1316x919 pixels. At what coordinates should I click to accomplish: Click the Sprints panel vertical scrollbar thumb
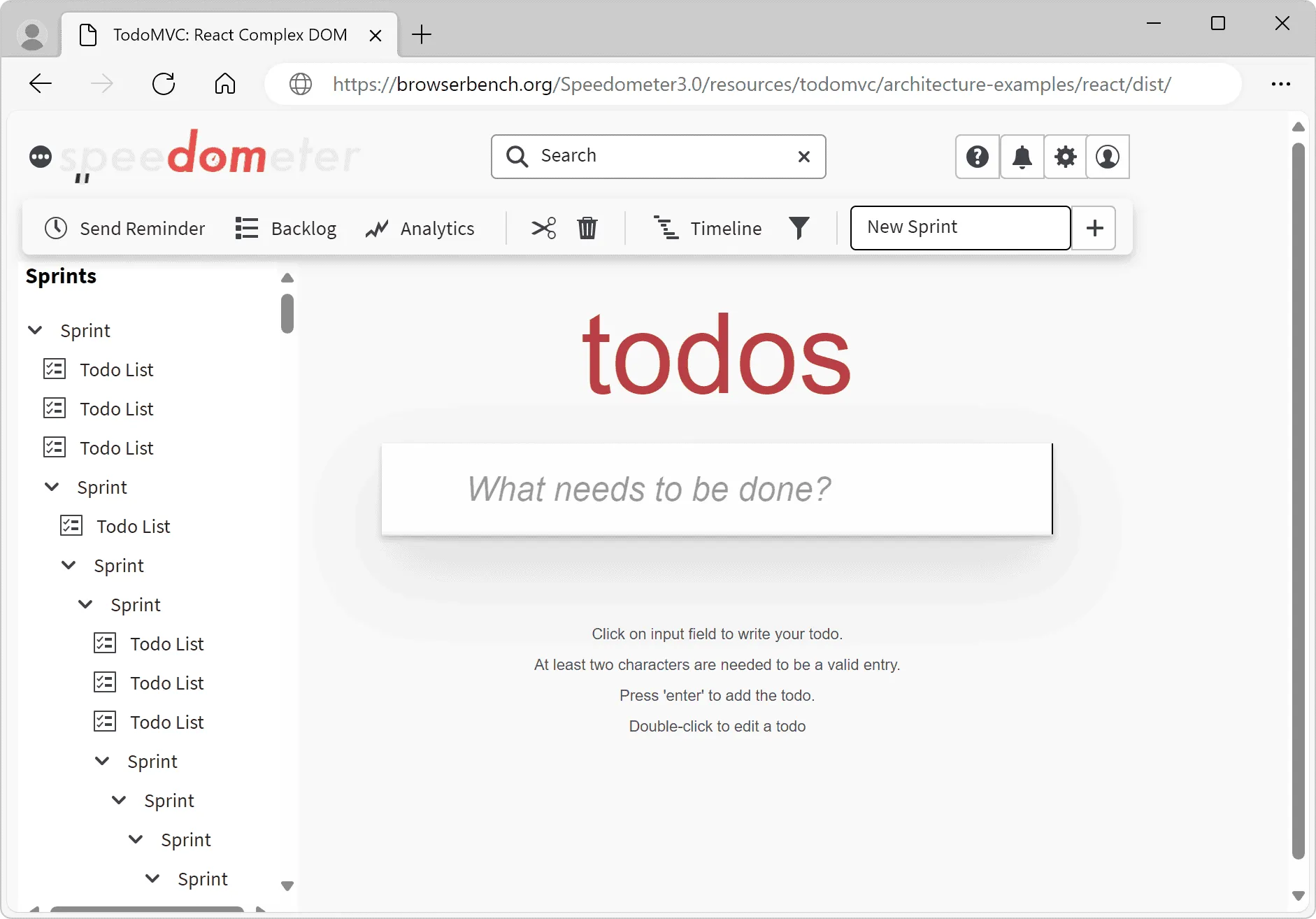point(287,314)
